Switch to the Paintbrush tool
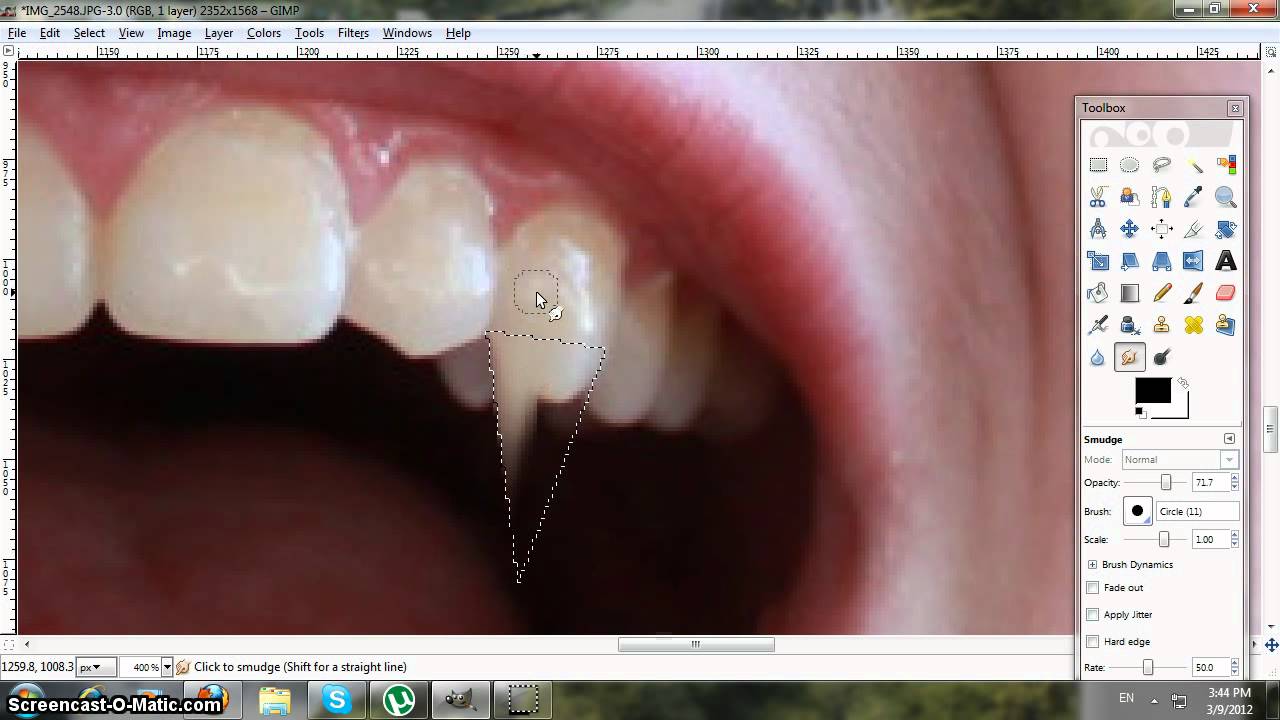 tap(1193, 293)
